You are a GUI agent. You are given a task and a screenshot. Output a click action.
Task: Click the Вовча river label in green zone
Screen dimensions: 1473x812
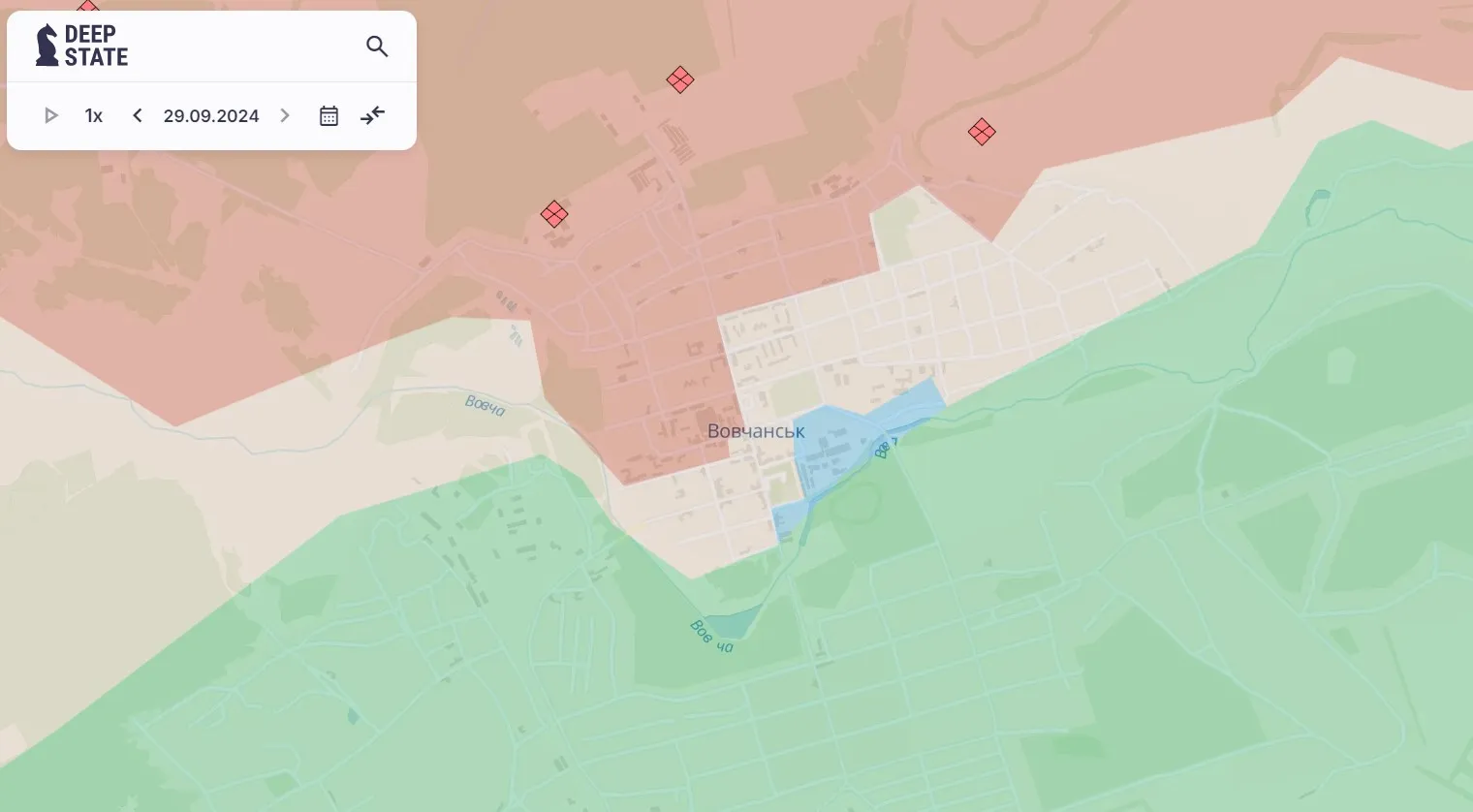712,635
